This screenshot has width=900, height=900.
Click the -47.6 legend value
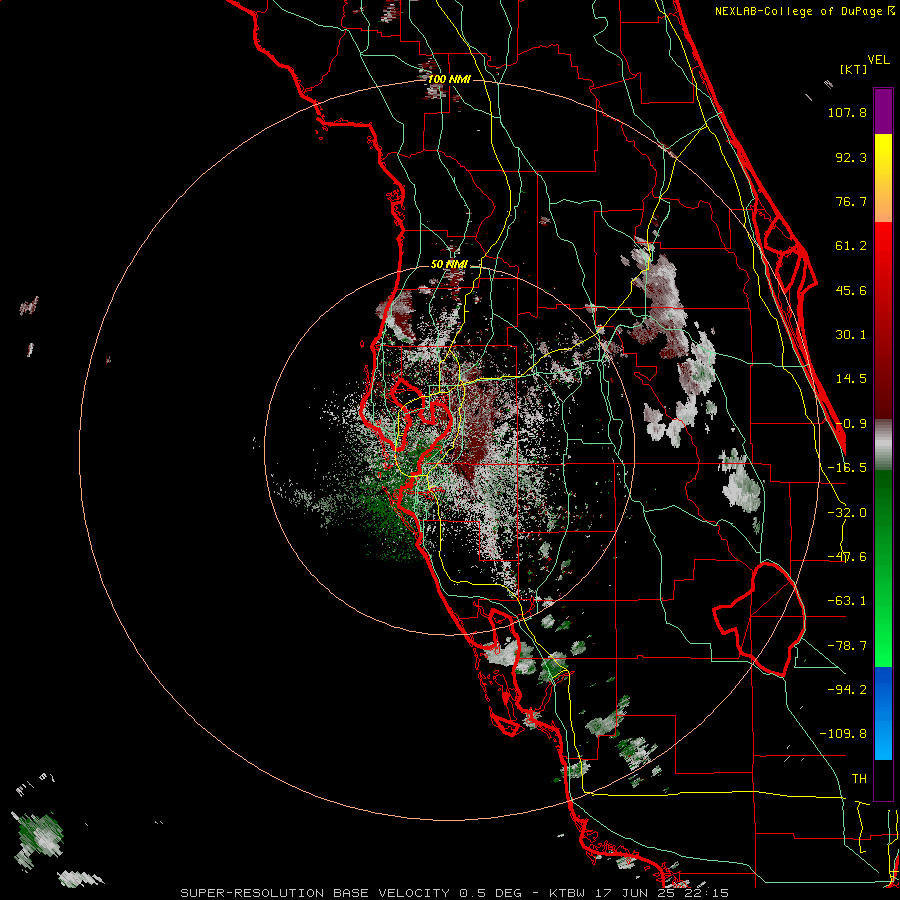point(847,557)
